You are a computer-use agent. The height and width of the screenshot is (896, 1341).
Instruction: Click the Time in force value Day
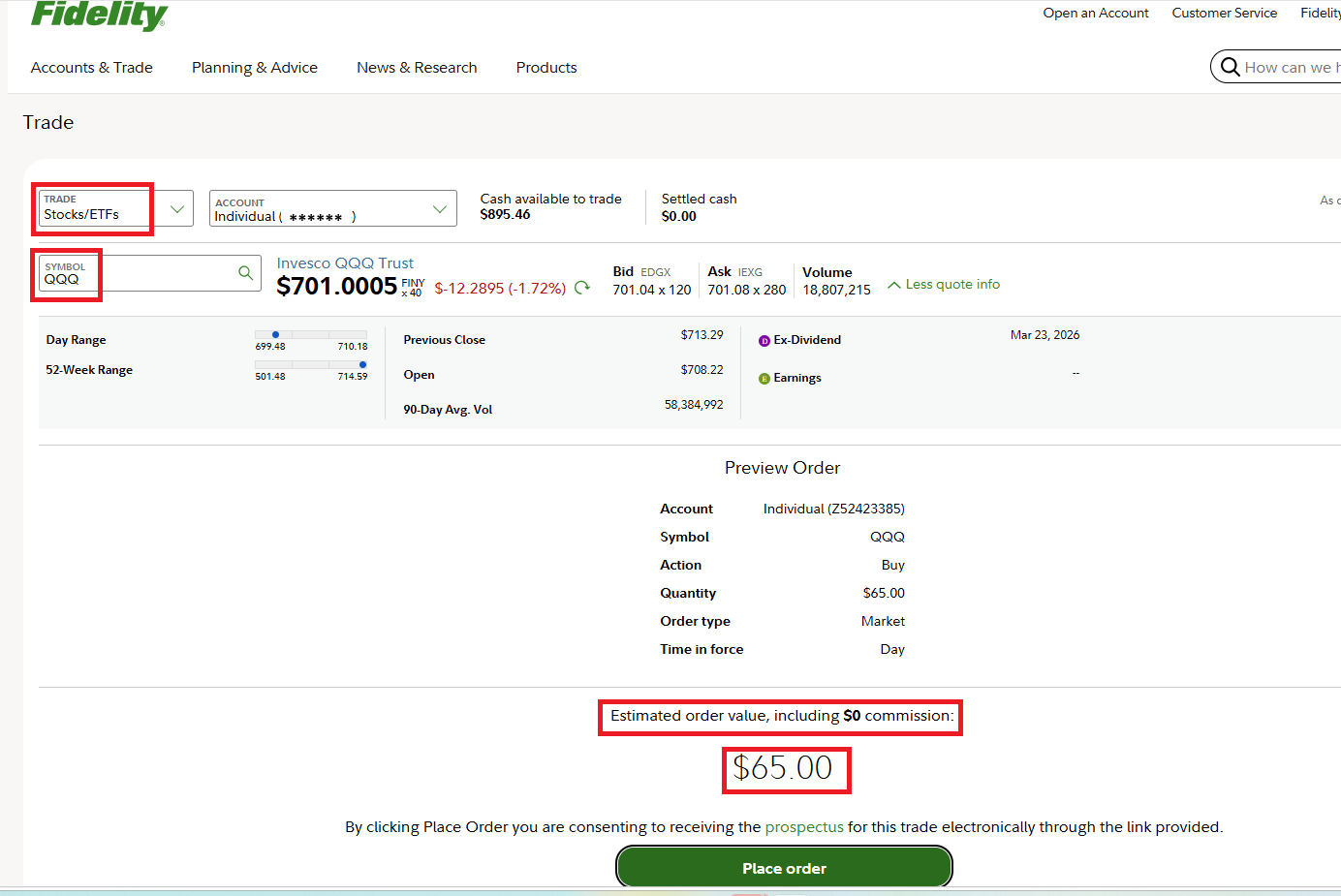pyautogui.click(x=892, y=649)
